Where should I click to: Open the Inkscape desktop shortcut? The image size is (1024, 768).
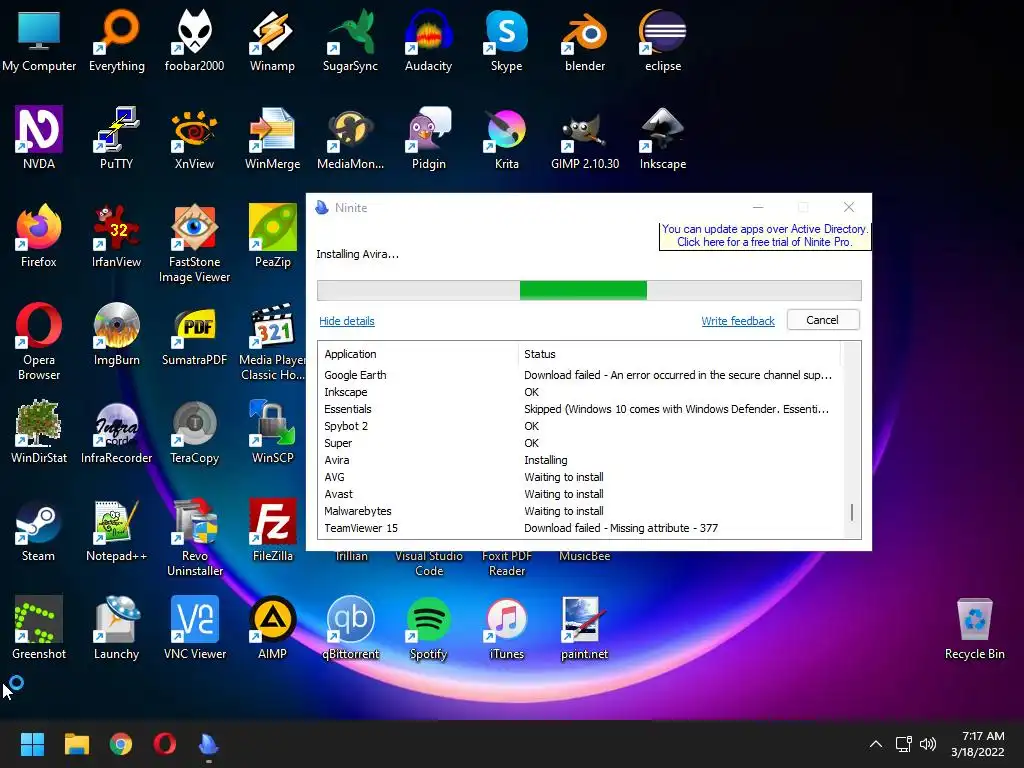click(x=663, y=137)
